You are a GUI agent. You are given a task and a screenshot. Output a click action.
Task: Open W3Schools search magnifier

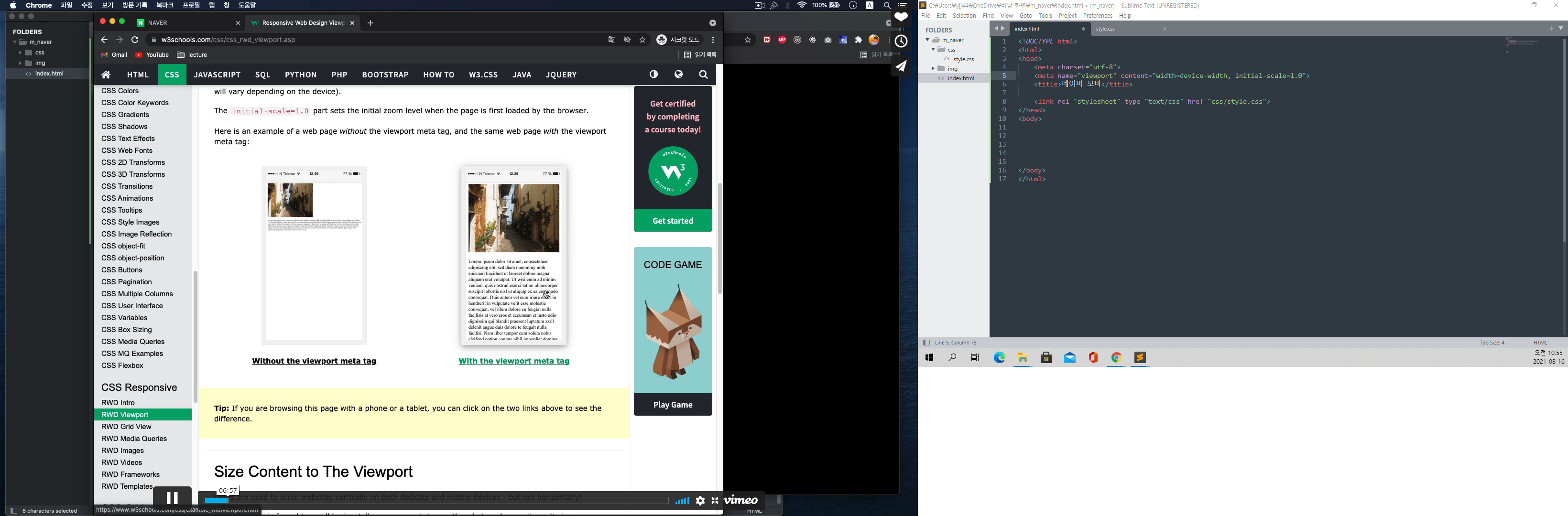click(x=704, y=75)
